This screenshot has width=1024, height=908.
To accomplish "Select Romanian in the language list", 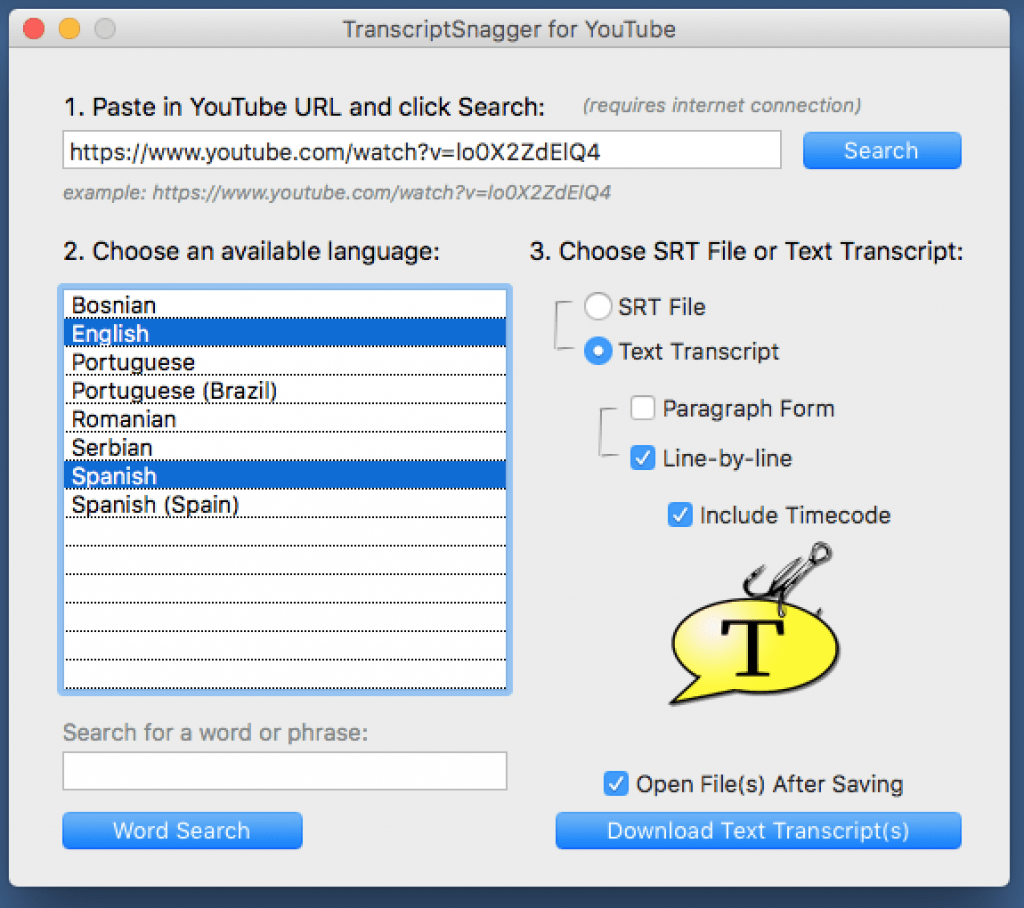I will click(285, 419).
